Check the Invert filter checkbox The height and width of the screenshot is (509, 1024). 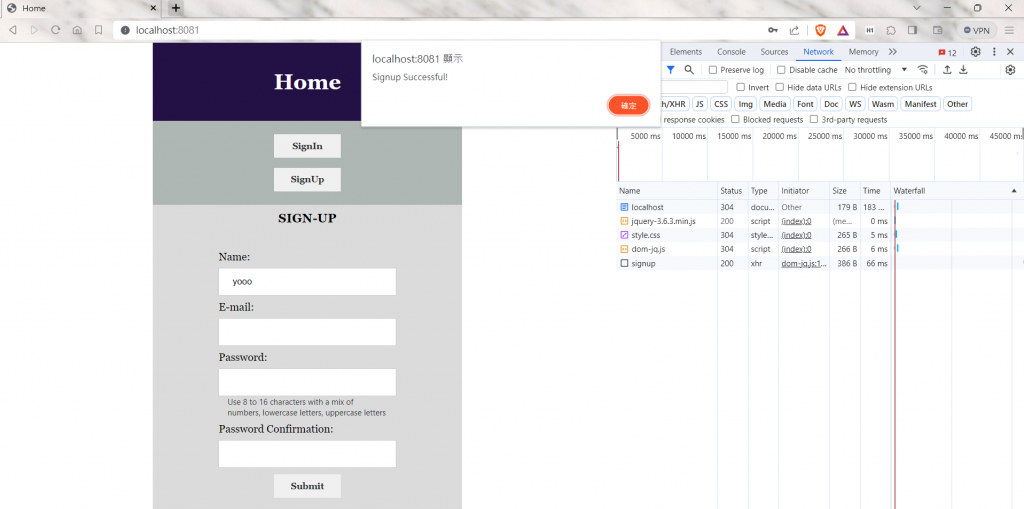tap(741, 87)
